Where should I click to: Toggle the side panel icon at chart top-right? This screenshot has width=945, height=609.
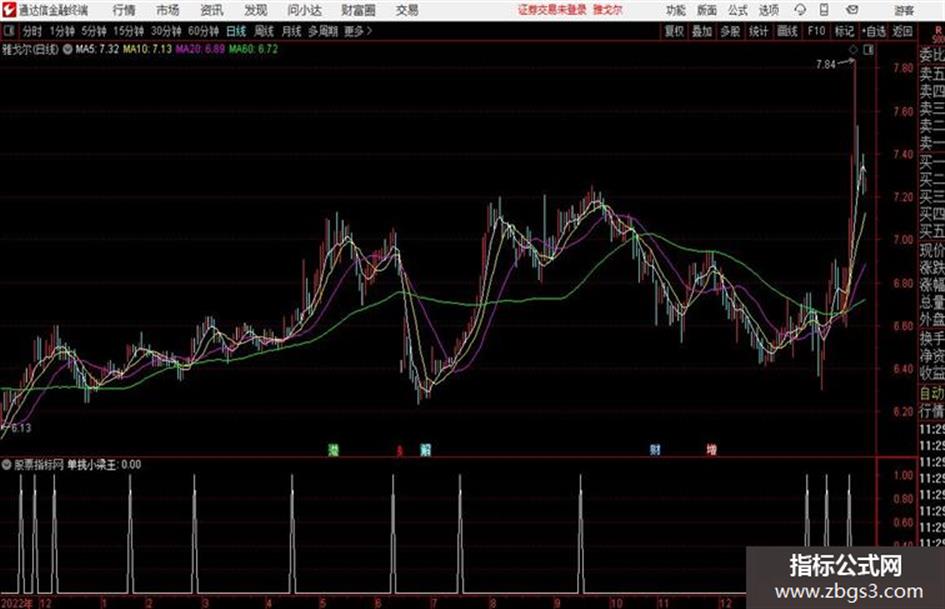tap(868, 50)
